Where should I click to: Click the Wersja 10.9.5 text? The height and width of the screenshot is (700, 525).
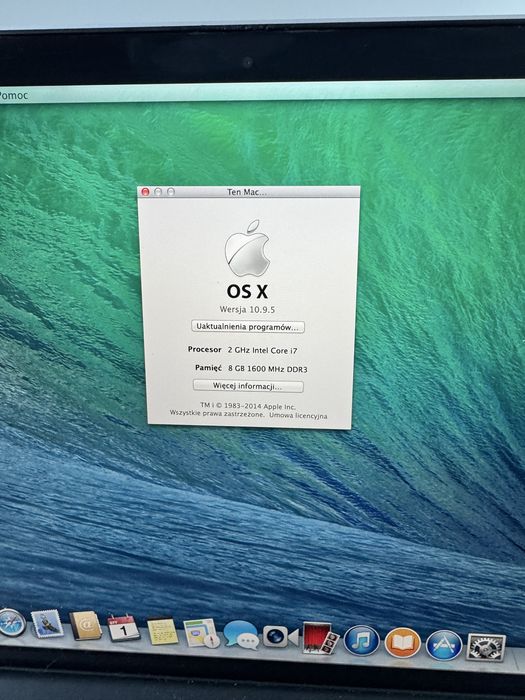[247, 309]
